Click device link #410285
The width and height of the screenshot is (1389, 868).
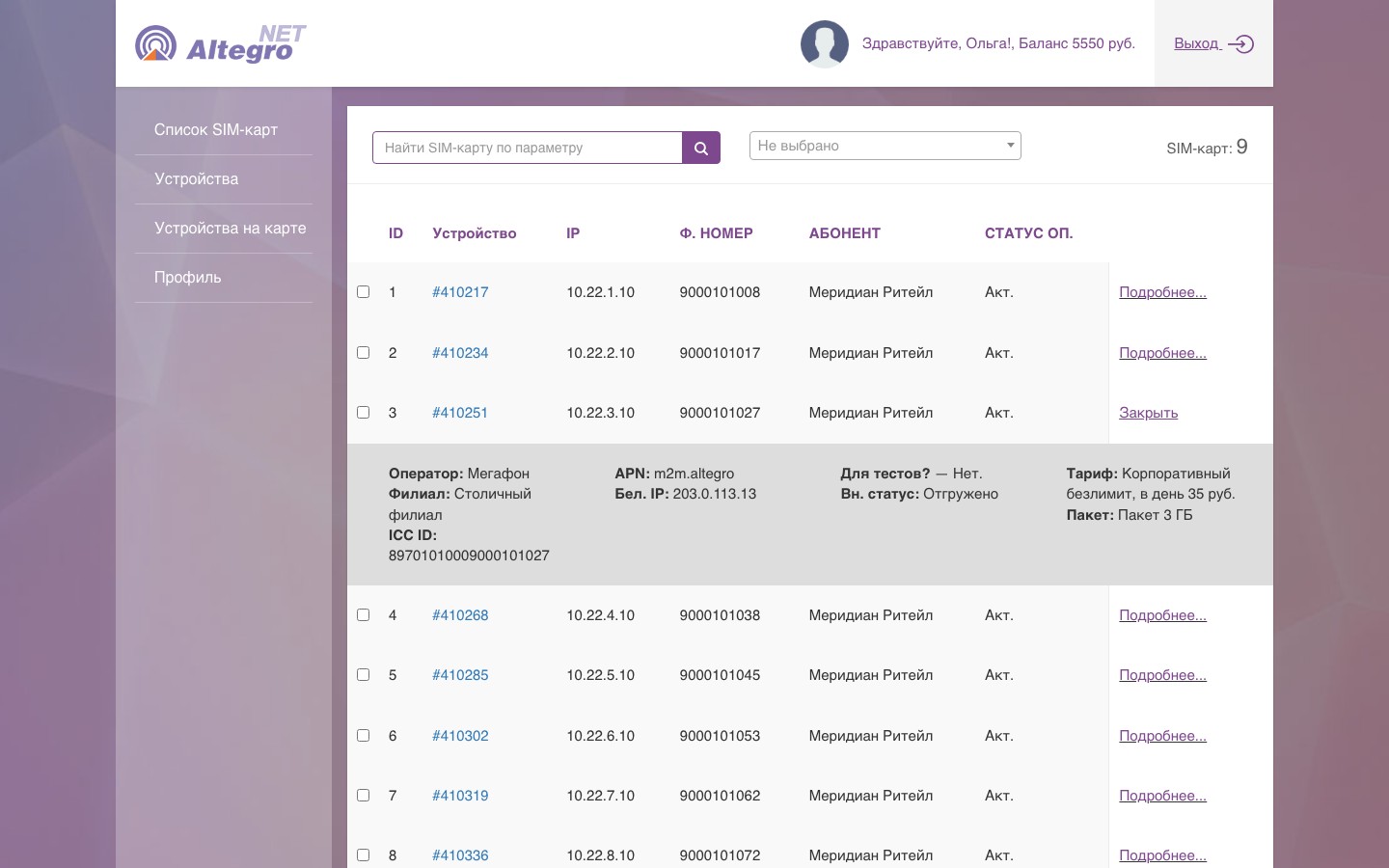coord(460,675)
